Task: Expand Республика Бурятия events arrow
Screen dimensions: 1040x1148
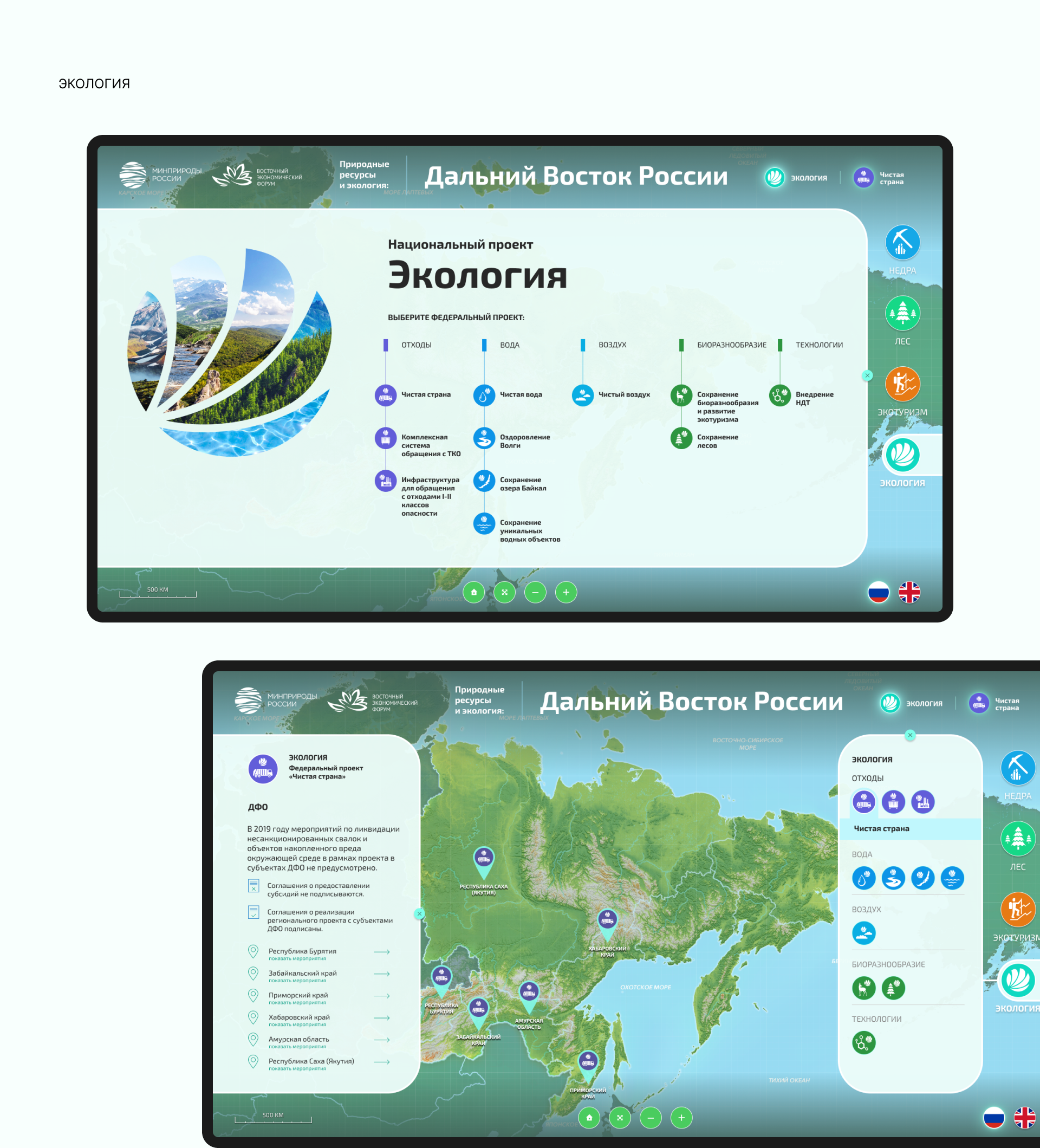Action: point(381,952)
